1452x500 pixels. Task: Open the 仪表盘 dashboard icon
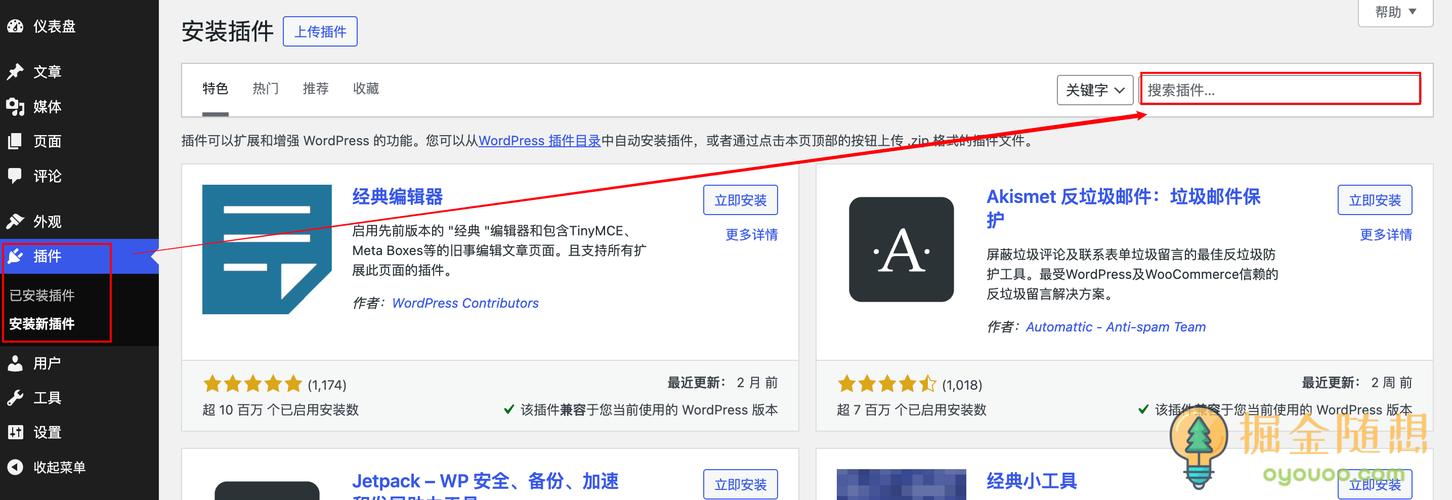point(15,27)
